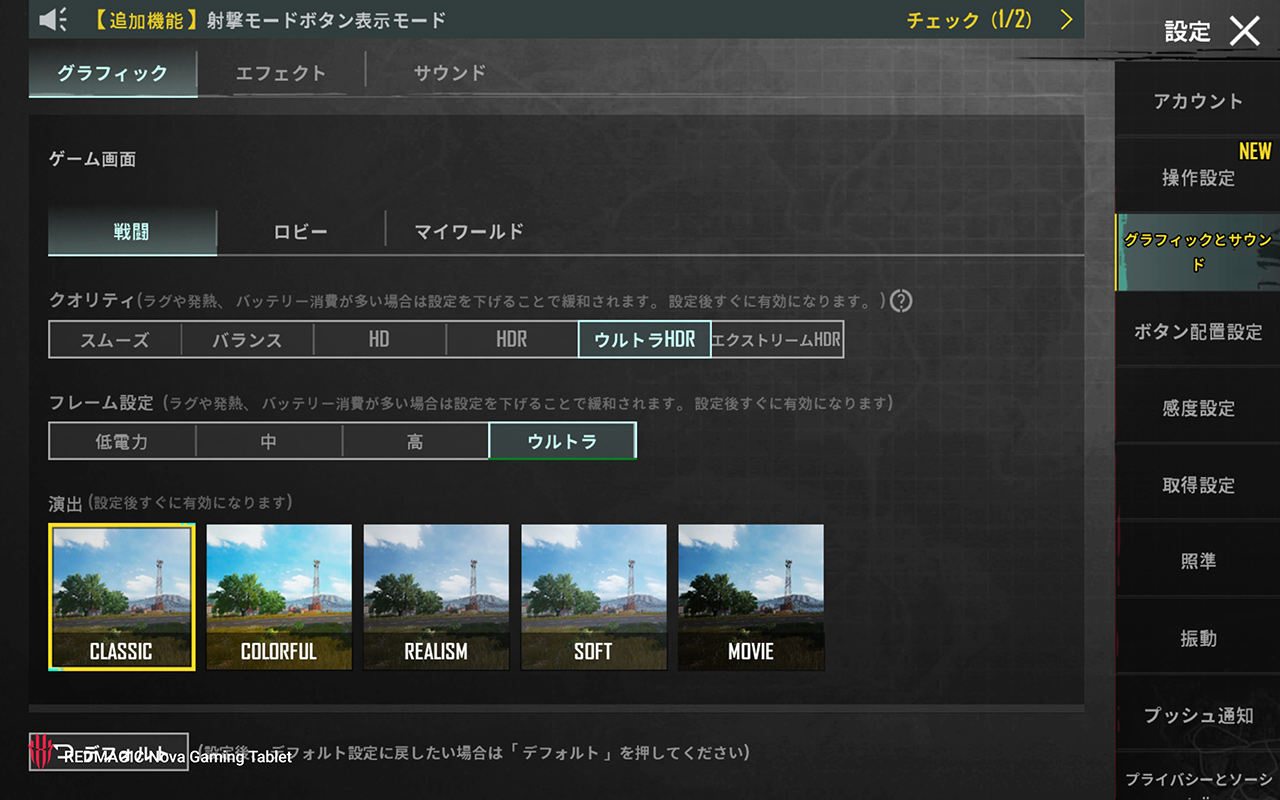1280x800 pixels.
Task: Open 操作設定 marked NEW
Action: [x=1198, y=178]
